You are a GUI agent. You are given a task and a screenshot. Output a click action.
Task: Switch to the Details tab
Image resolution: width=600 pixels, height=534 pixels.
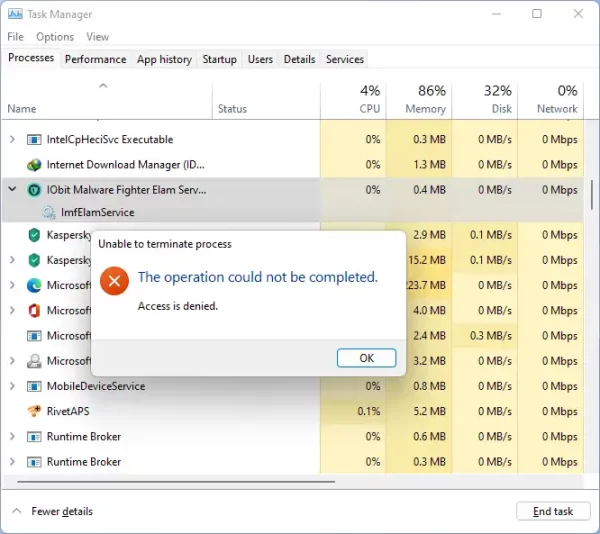tap(300, 59)
